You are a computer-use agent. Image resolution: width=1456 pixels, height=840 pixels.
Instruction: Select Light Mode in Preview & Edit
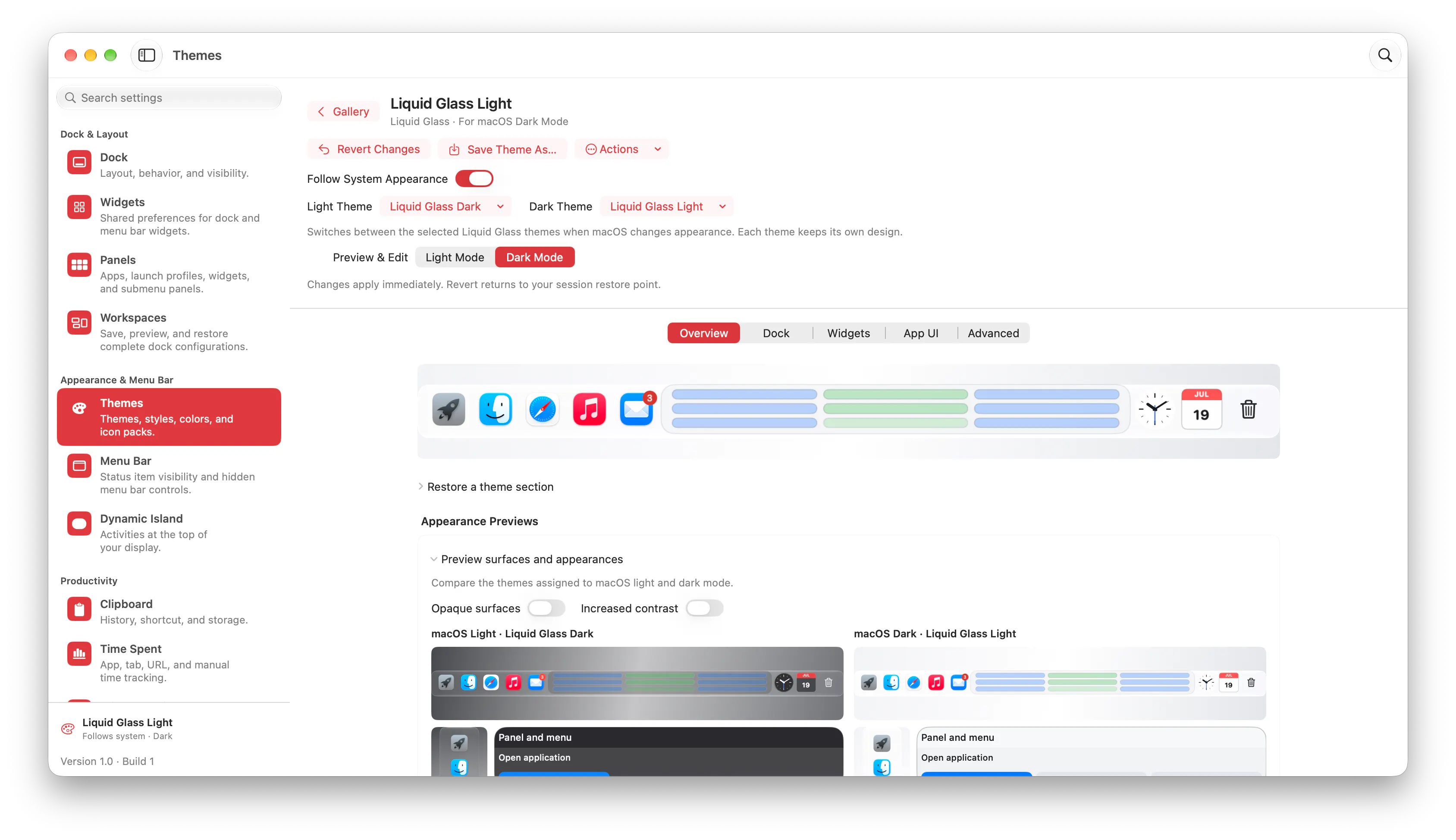(x=455, y=257)
